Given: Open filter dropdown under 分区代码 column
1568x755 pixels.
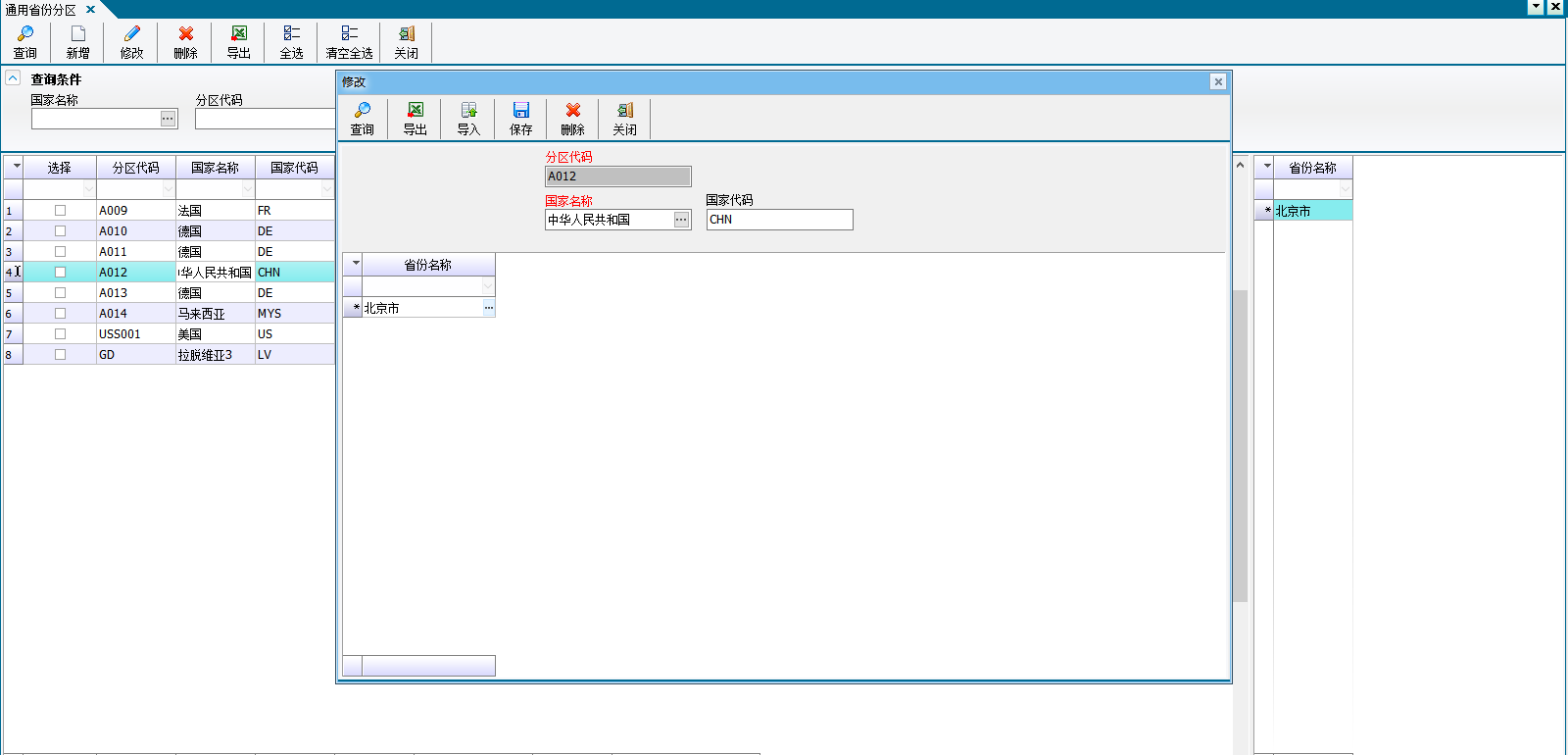Looking at the screenshot, I should tap(169, 189).
